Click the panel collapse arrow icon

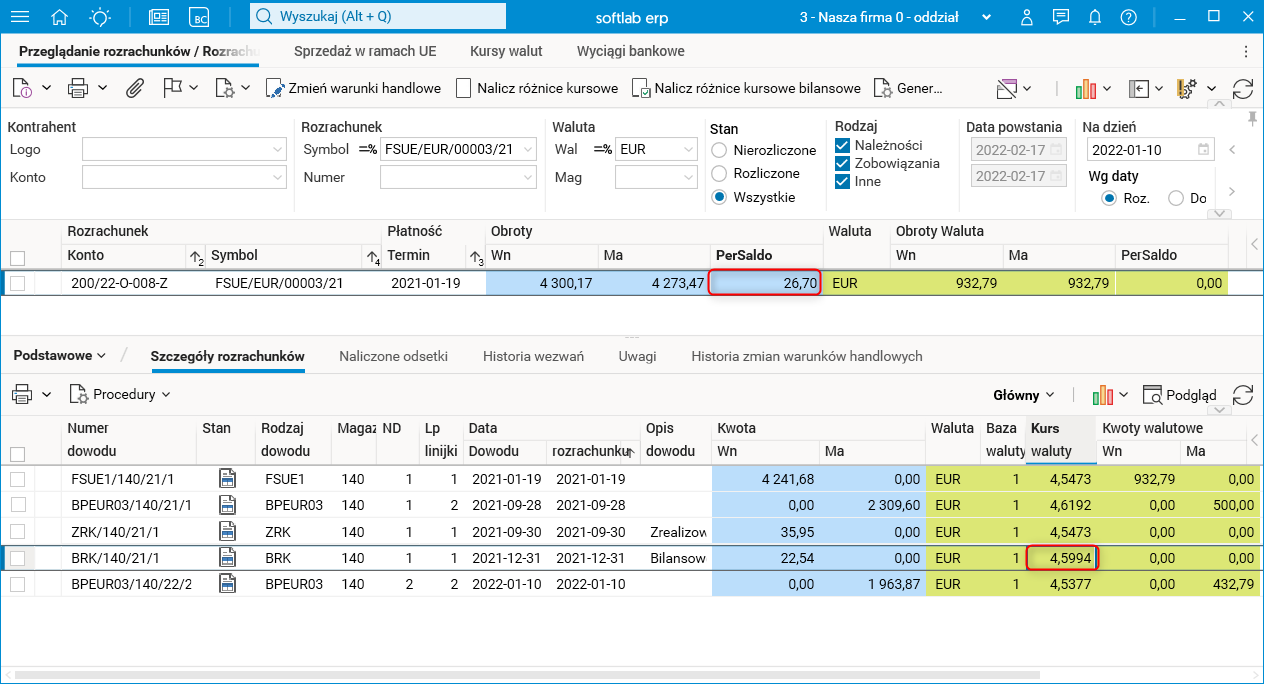pos(1138,88)
